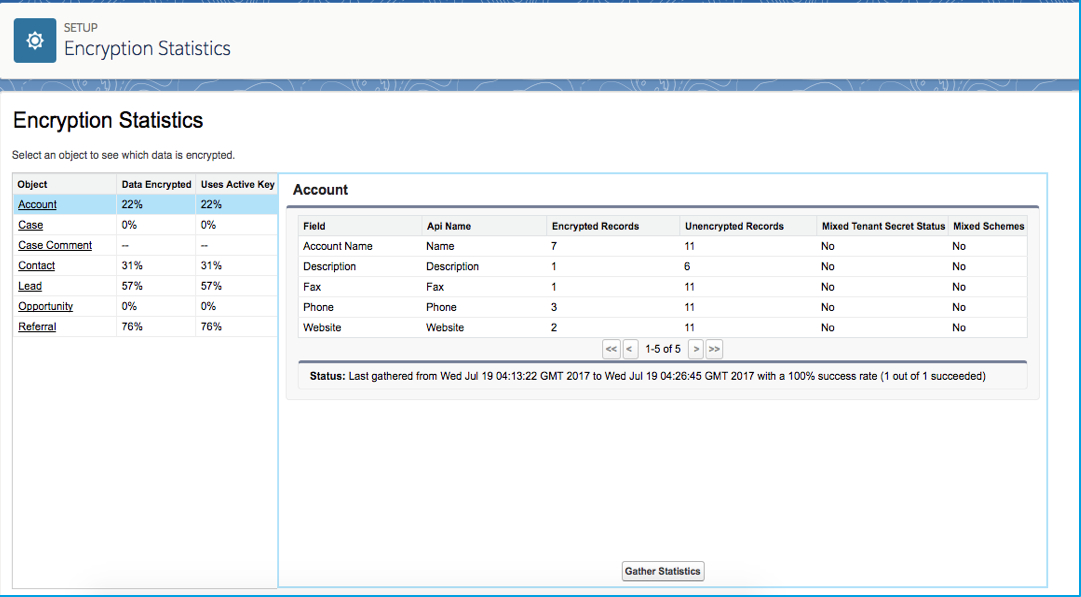
Task: Click the 1-5 of 5 pagination text
Action: (663, 350)
